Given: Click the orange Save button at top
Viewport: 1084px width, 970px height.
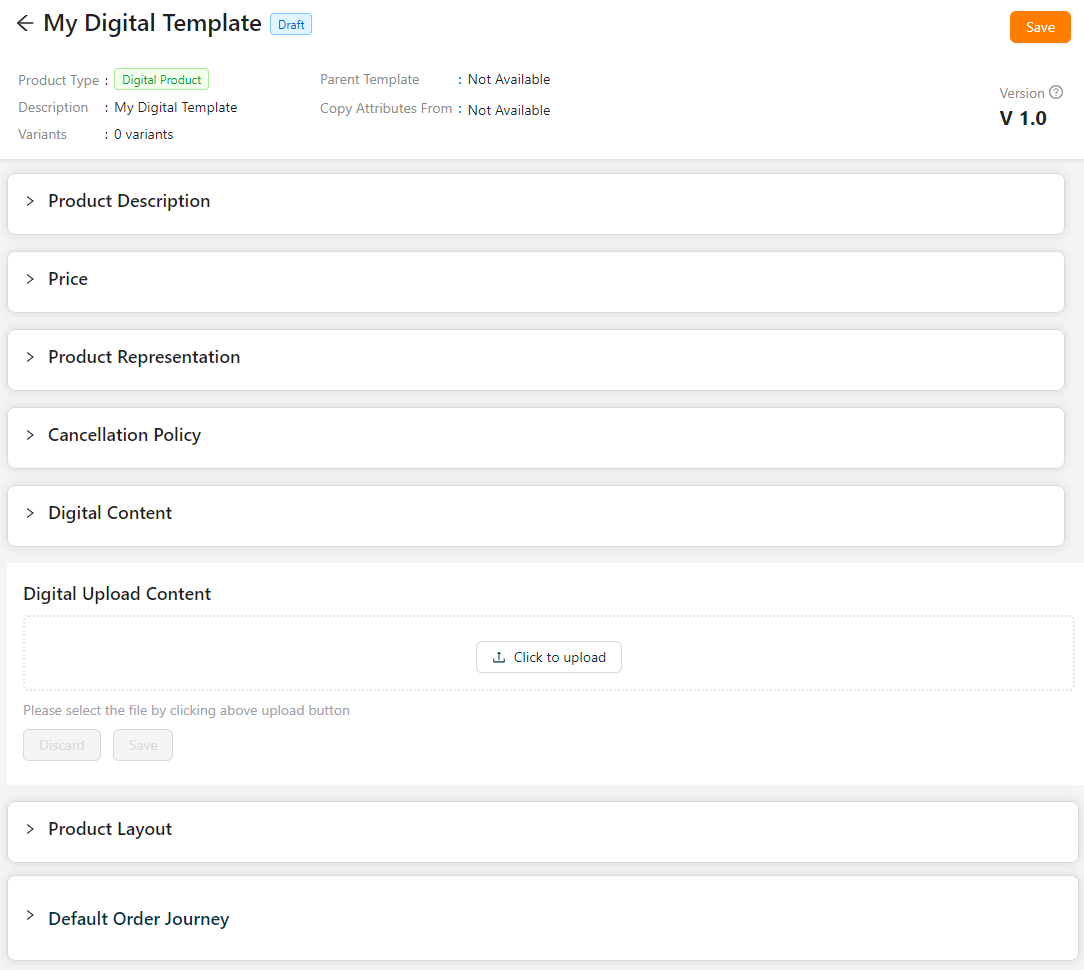Looking at the screenshot, I should click(x=1040, y=27).
